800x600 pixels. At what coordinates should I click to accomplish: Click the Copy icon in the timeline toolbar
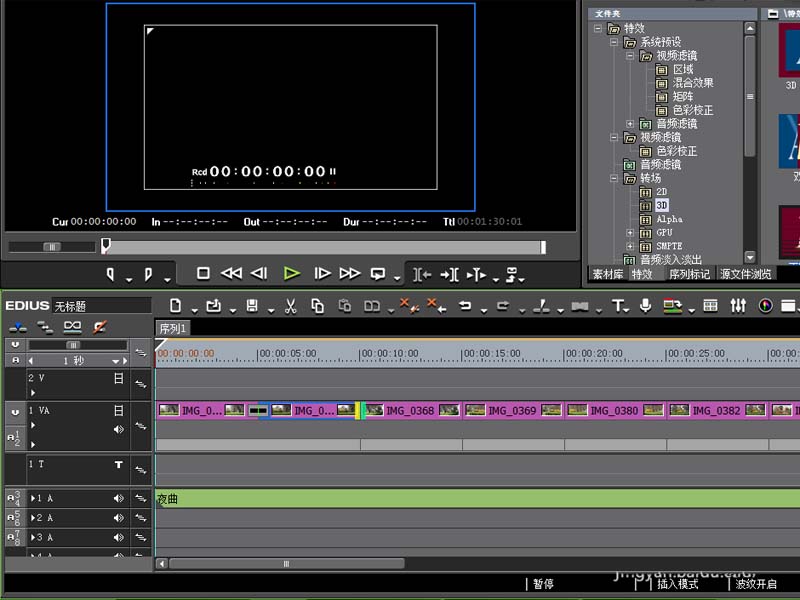pos(317,306)
